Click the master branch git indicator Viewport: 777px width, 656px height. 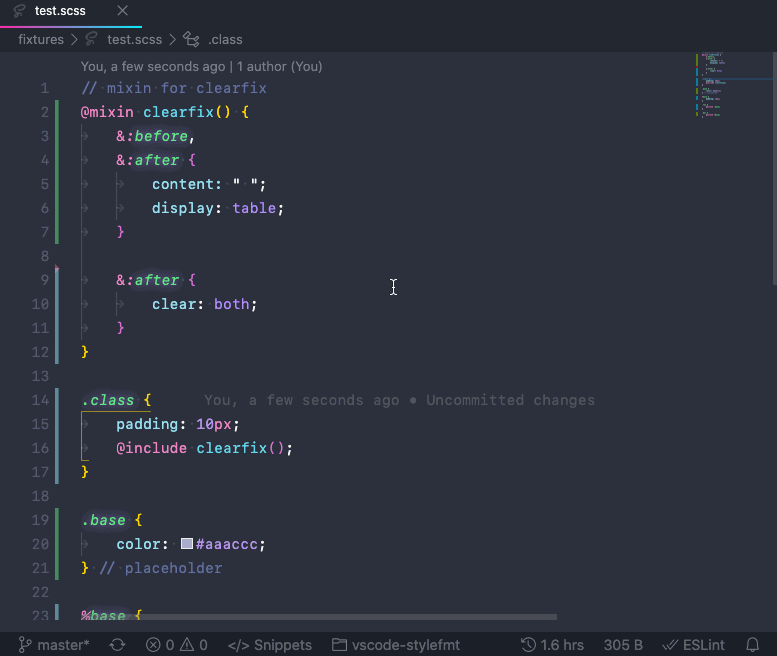54,645
